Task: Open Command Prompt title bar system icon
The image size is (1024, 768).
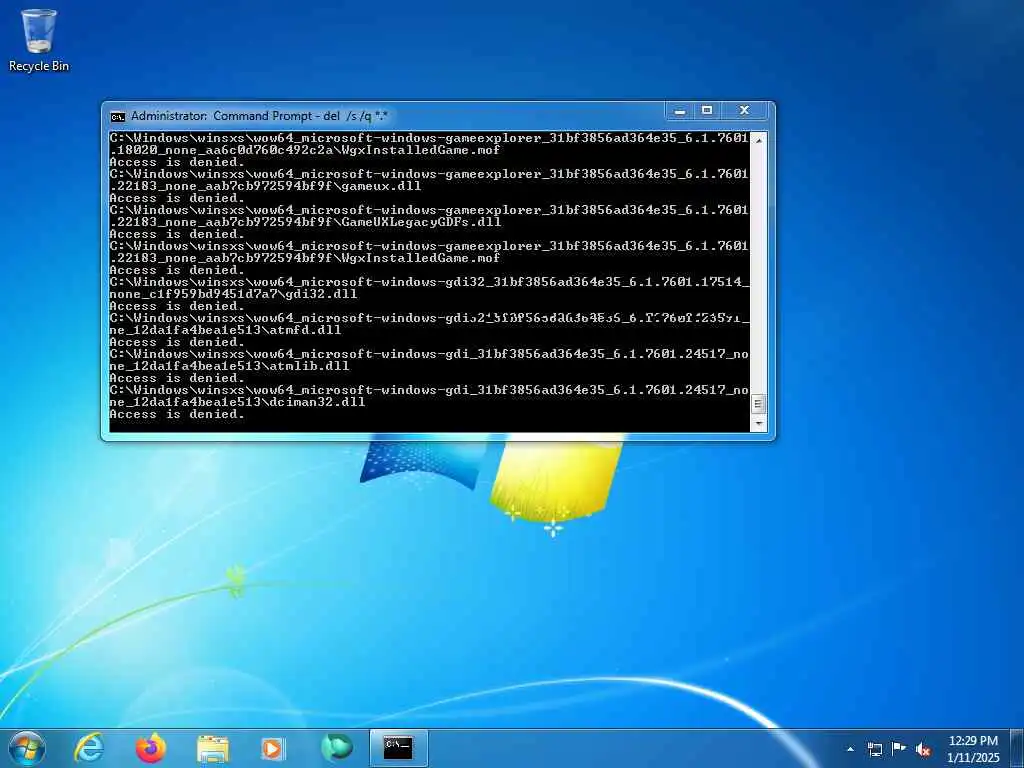Action: click(118, 117)
